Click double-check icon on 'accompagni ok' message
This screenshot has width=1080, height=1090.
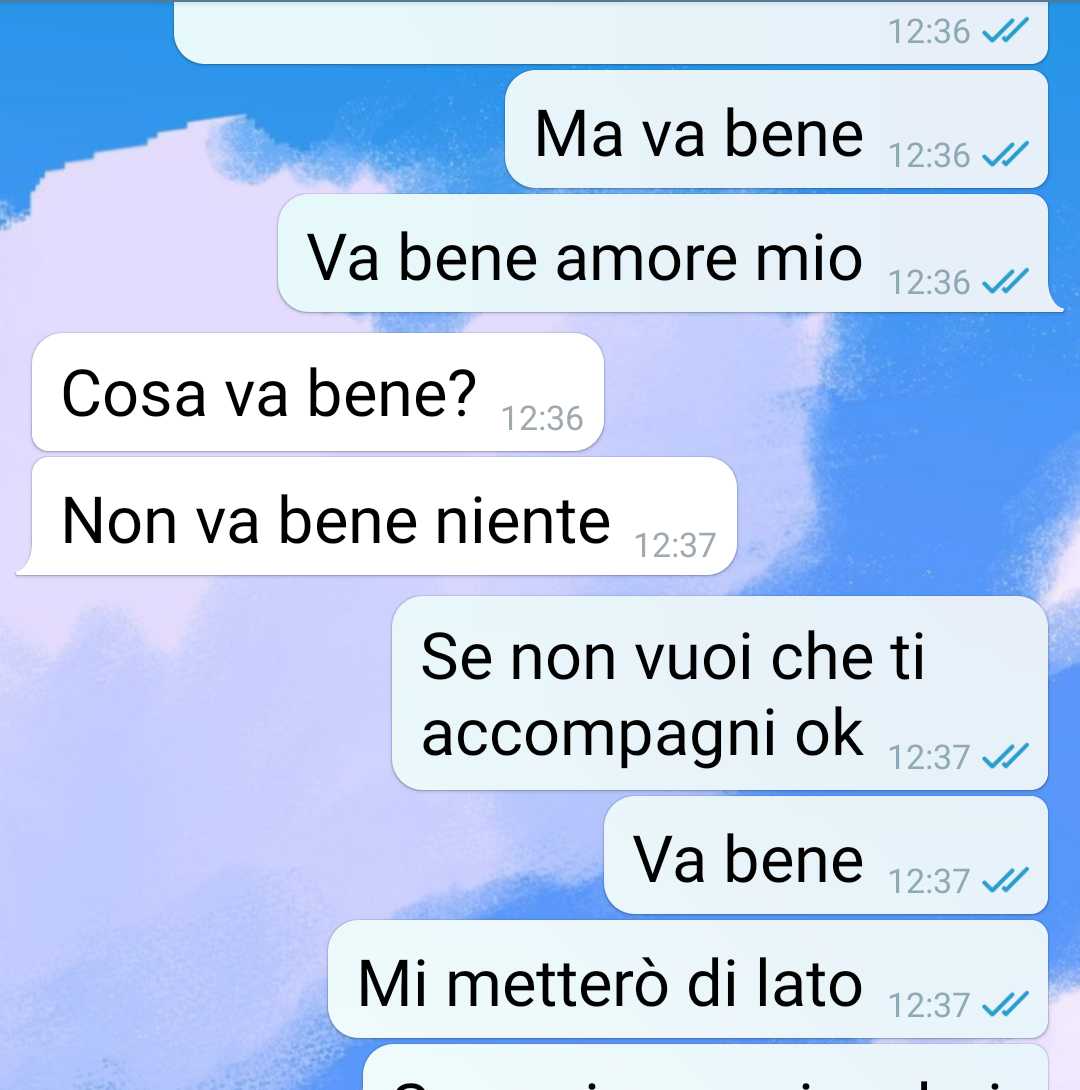click(1005, 756)
